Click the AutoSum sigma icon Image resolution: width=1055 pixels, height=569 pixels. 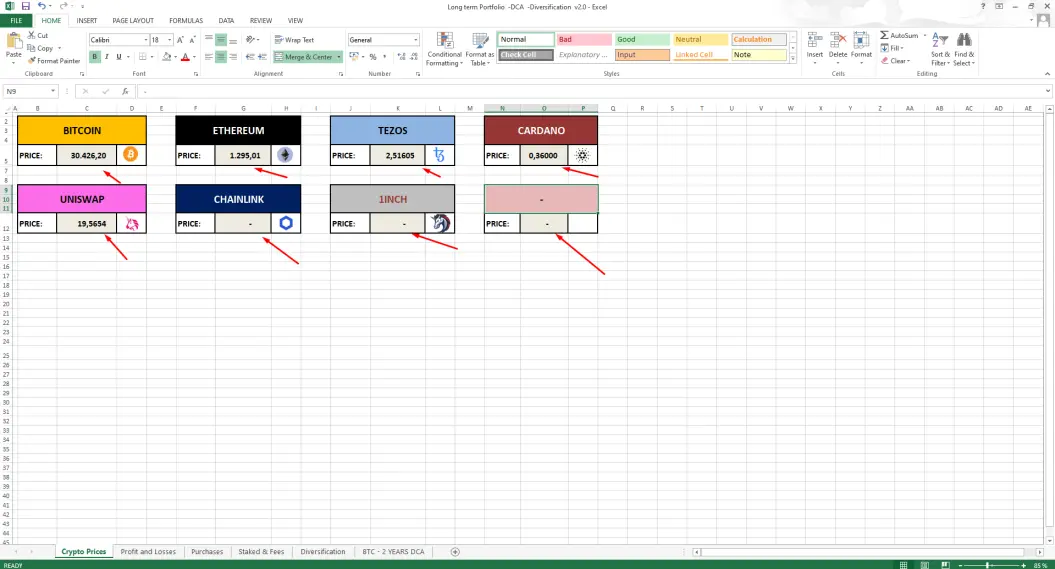point(884,35)
